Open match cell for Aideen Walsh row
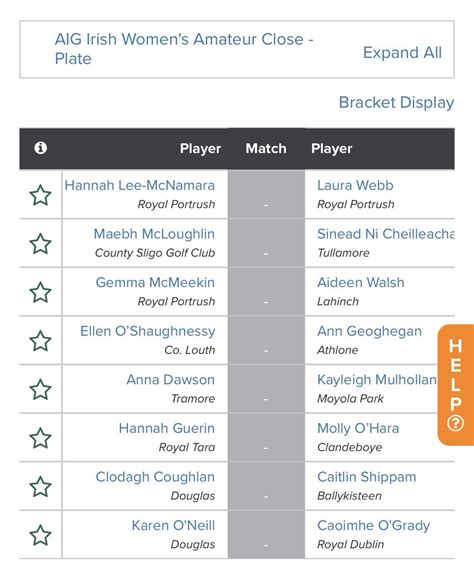 click(266, 292)
